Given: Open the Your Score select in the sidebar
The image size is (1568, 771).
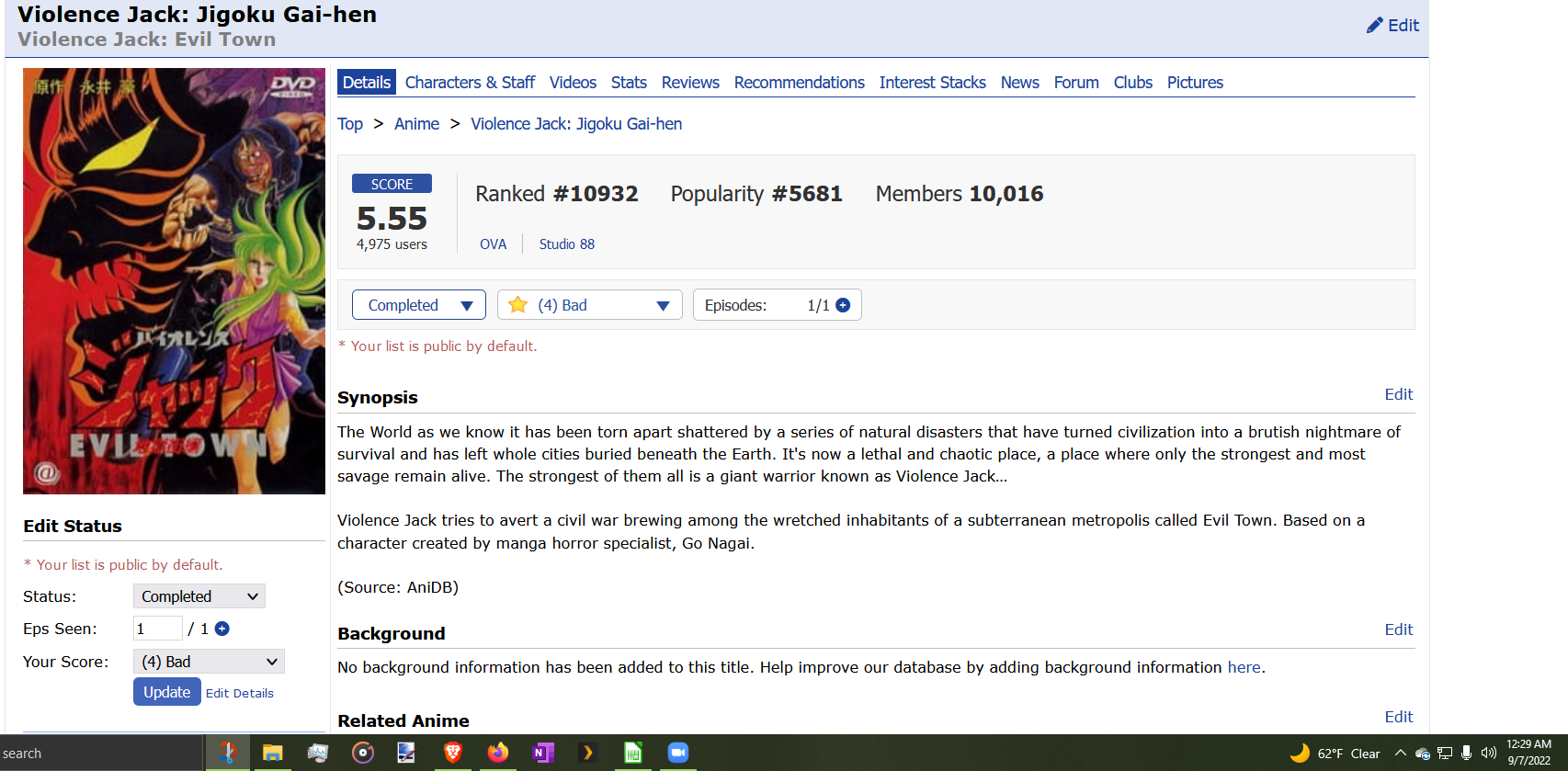Looking at the screenshot, I should pos(209,662).
